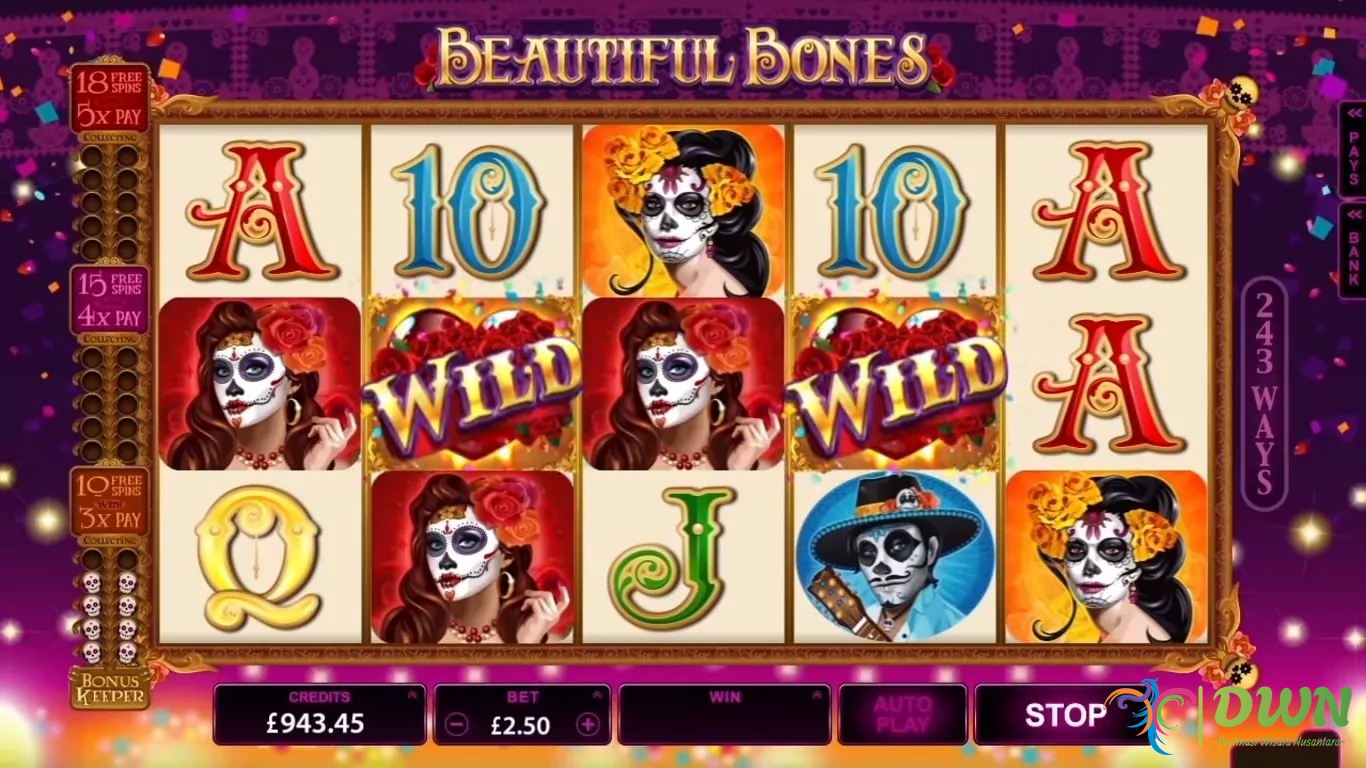Viewport: 1366px width, 768px height.
Task: Start Auto Play mode
Action: click(x=902, y=714)
